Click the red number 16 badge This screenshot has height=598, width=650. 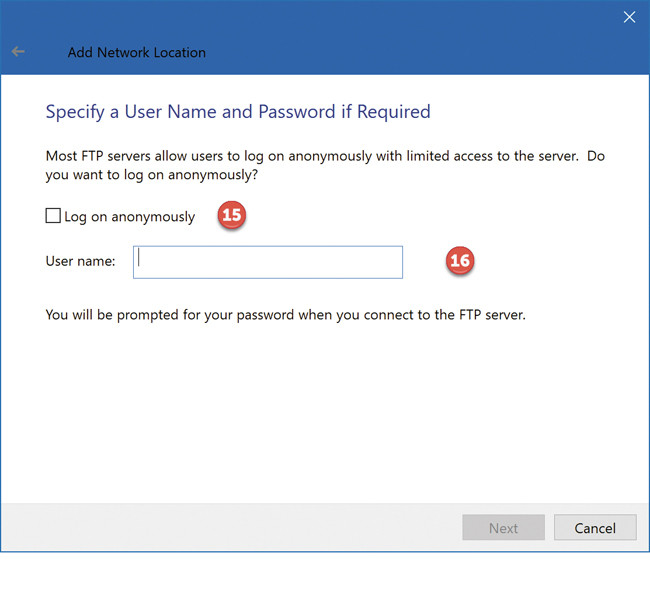point(459,261)
